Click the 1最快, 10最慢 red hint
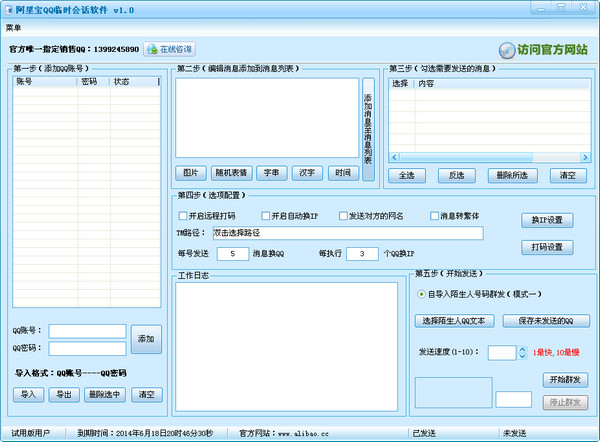This screenshot has width=600, height=442. click(556, 352)
